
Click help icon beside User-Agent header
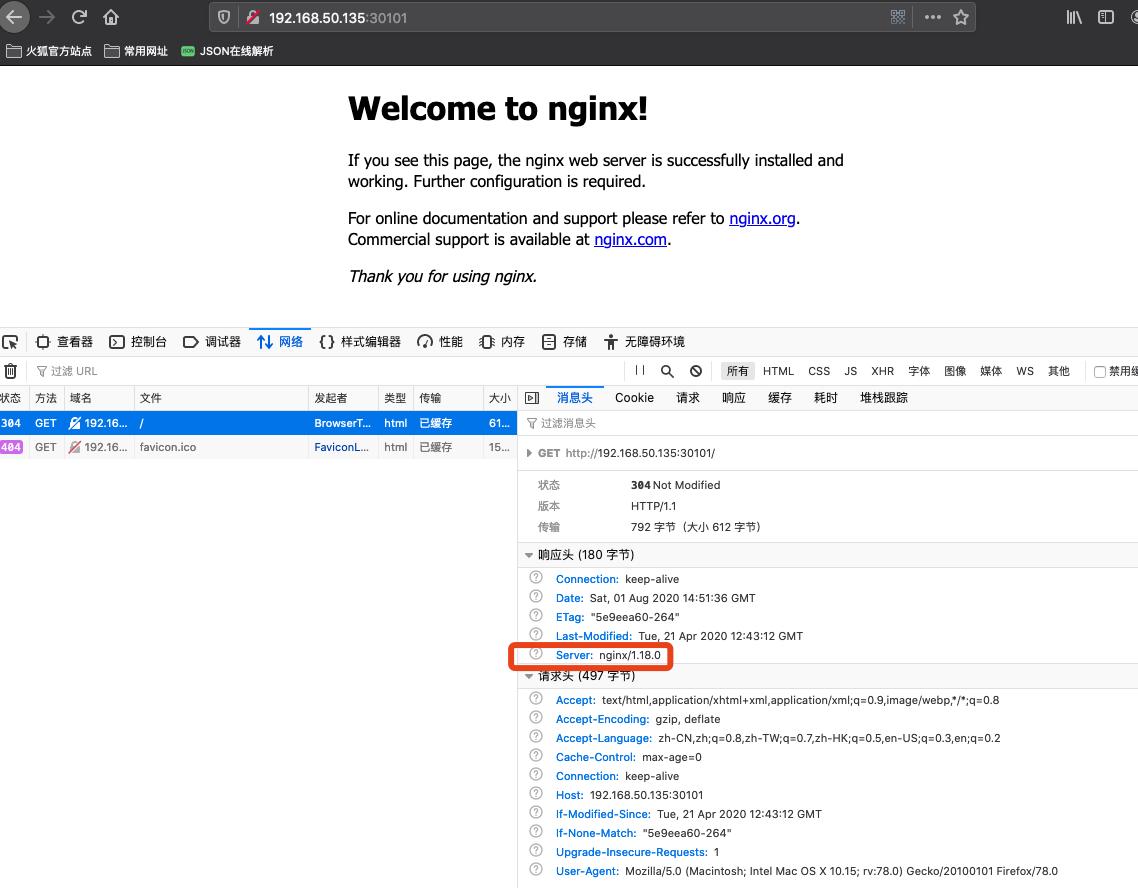[536, 870]
